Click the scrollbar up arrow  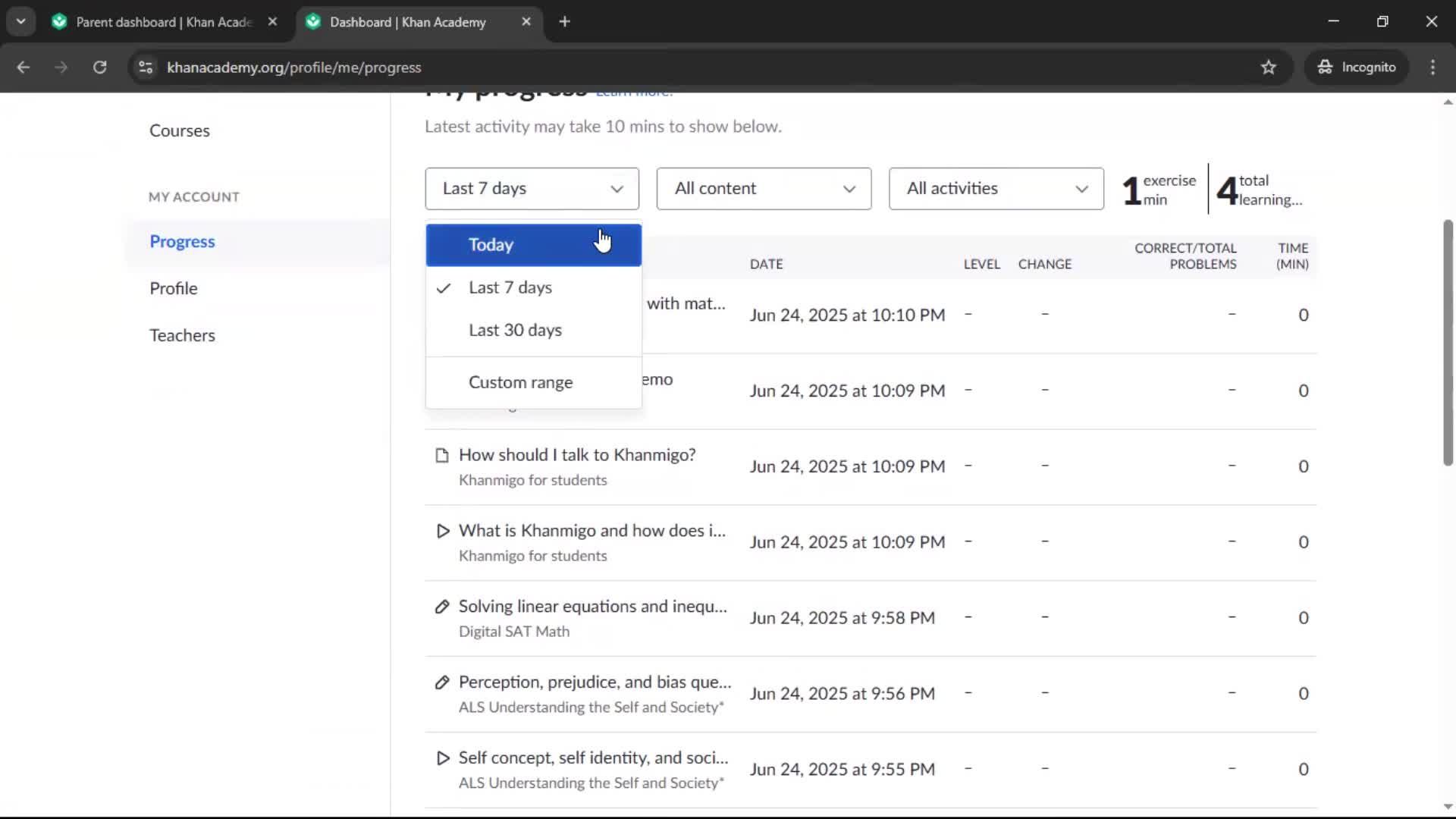[x=1448, y=102]
